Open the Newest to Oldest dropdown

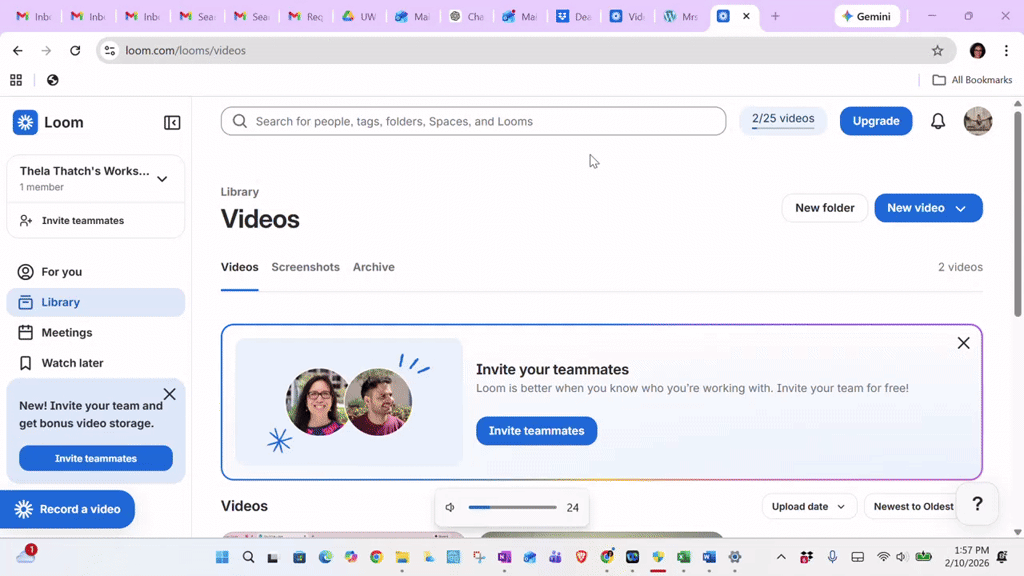[913, 506]
